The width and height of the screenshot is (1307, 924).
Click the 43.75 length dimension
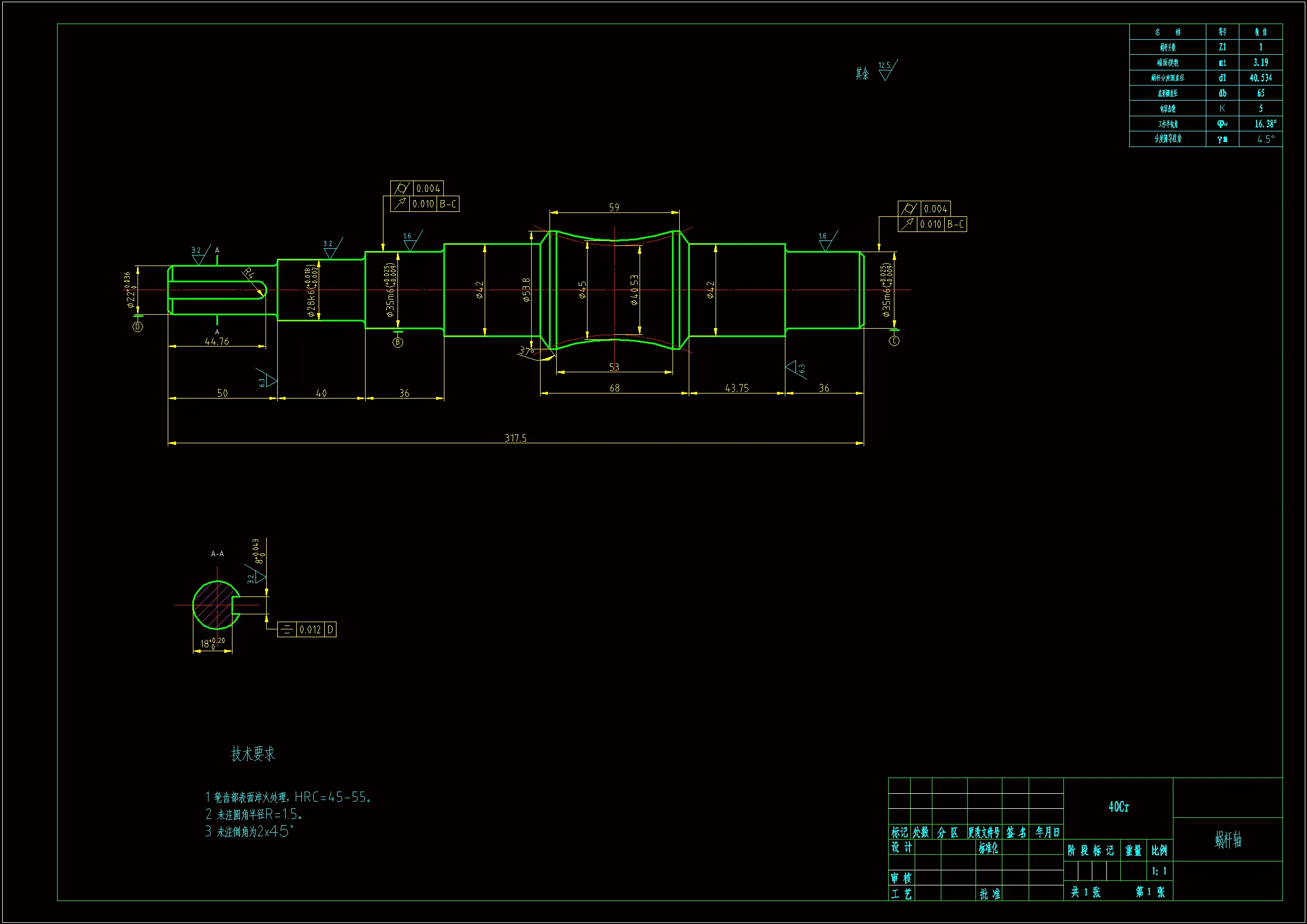tap(737, 388)
